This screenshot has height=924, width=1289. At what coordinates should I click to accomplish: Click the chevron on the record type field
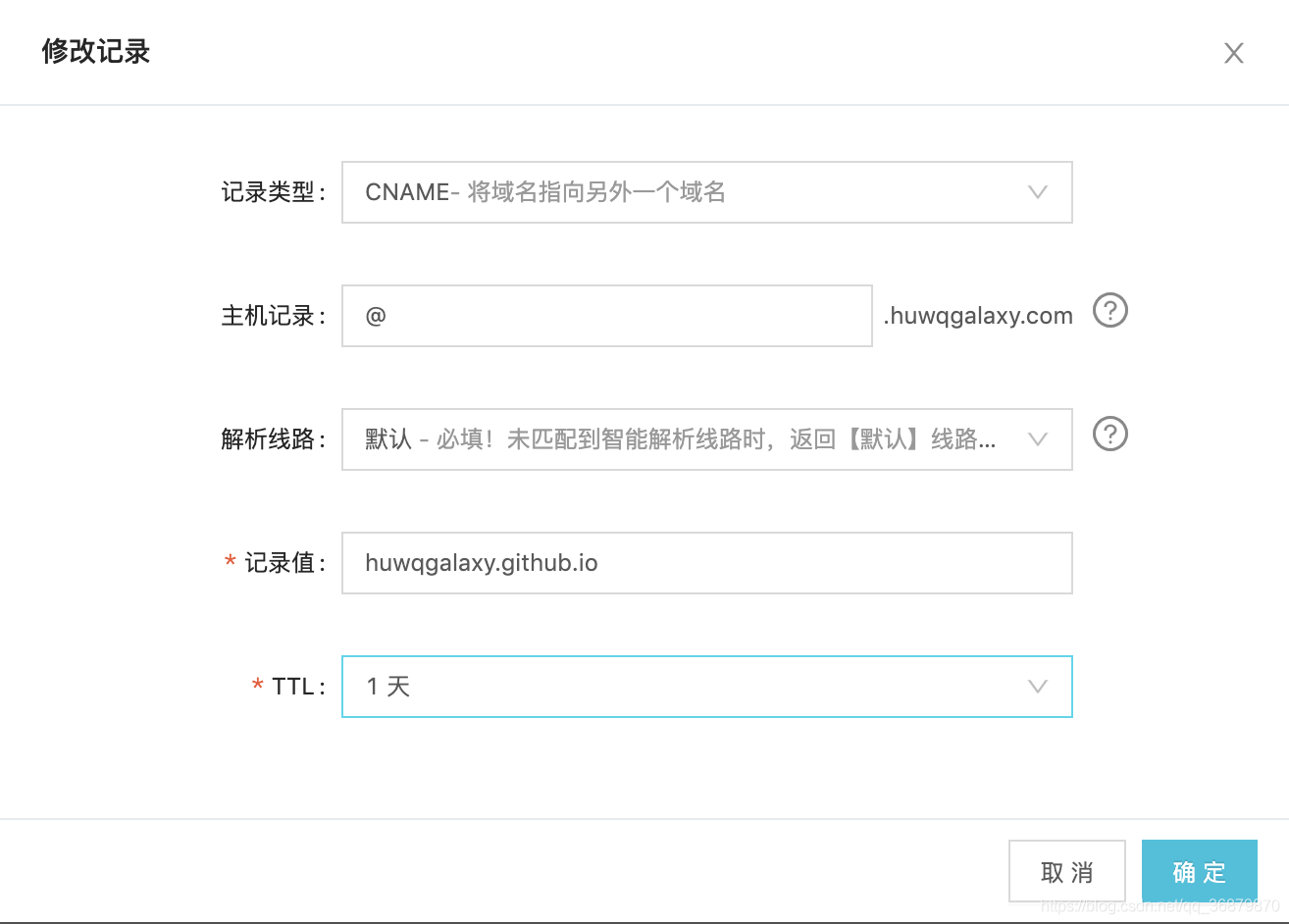click(x=1037, y=192)
